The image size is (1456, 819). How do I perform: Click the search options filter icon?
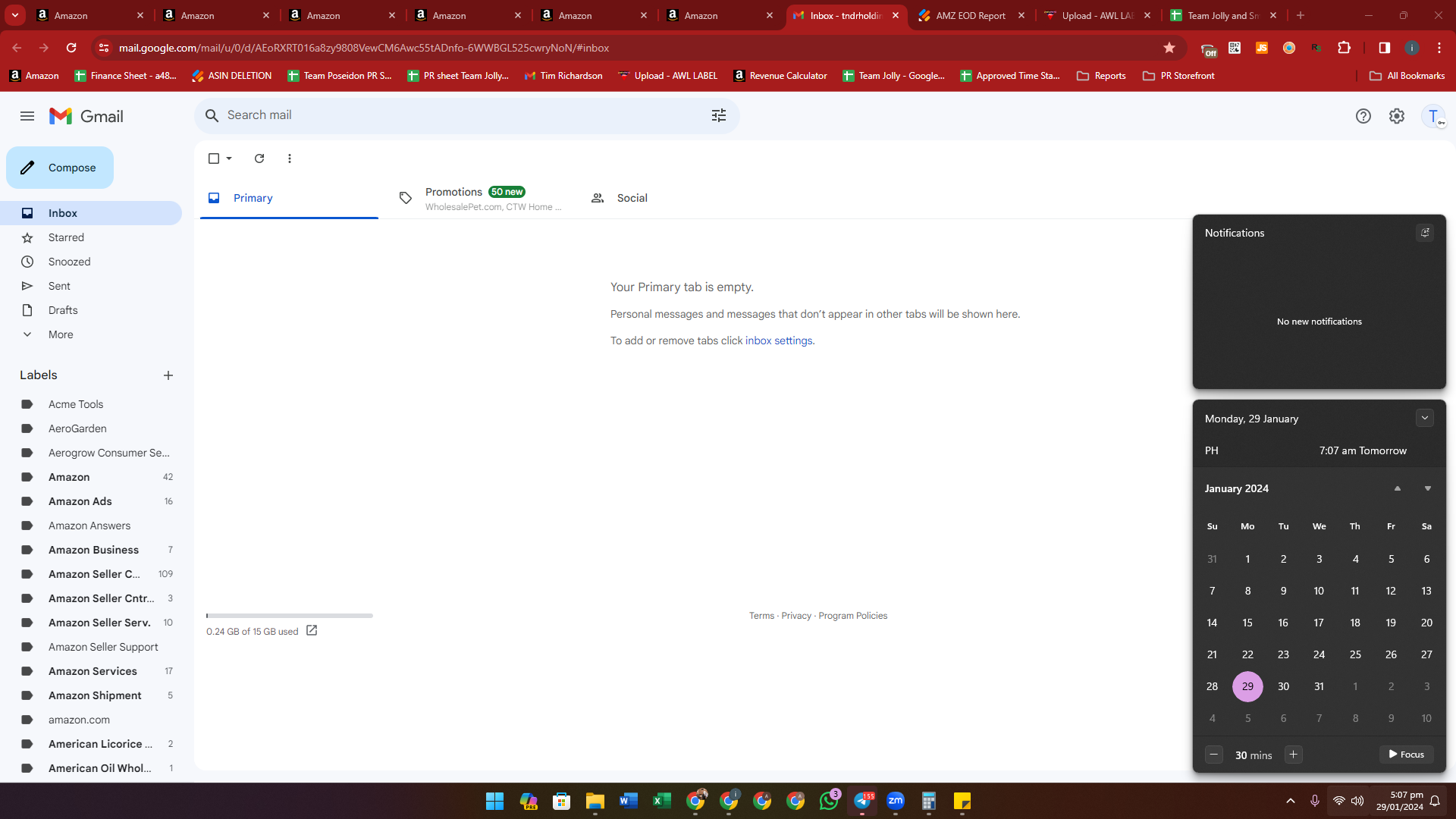tap(719, 115)
